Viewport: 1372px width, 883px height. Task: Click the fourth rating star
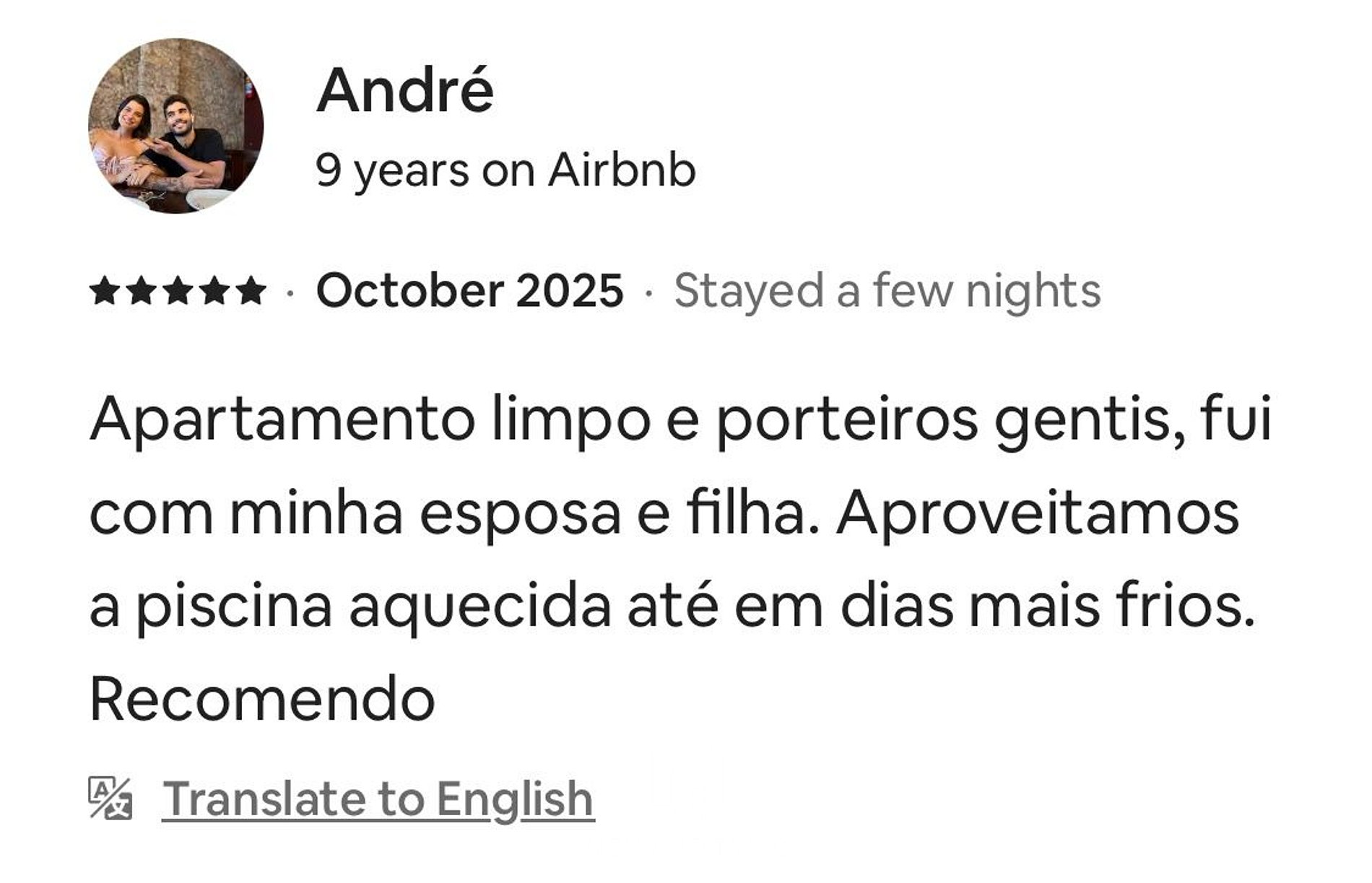214,291
